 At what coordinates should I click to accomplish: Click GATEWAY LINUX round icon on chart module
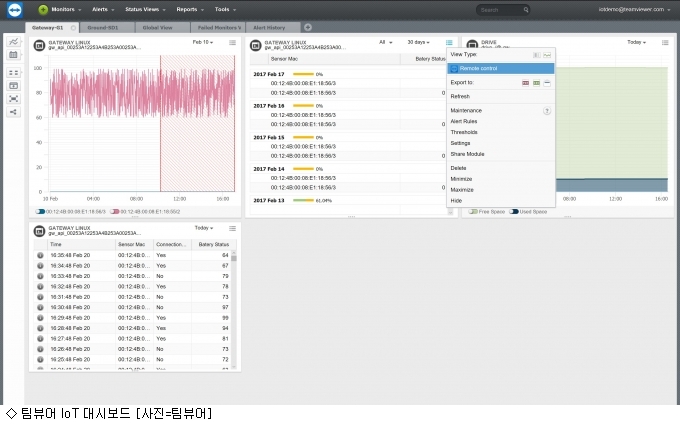39,45
